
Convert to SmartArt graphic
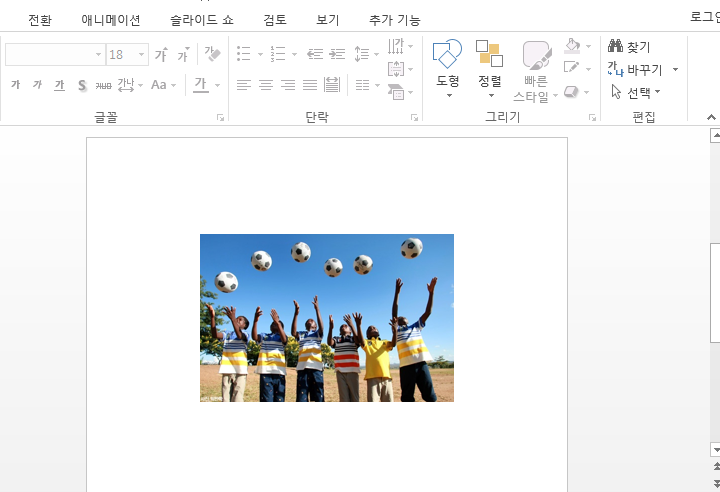pyautogui.click(x=400, y=92)
